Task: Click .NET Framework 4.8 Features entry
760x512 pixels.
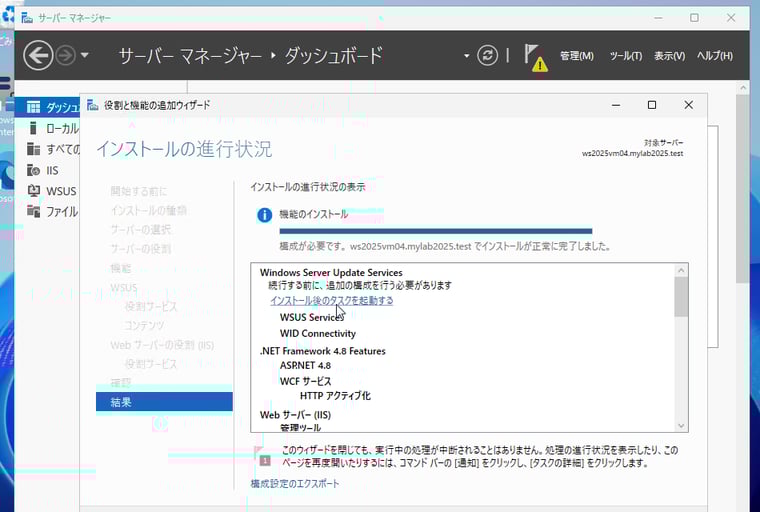Action: tap(323, 351)
